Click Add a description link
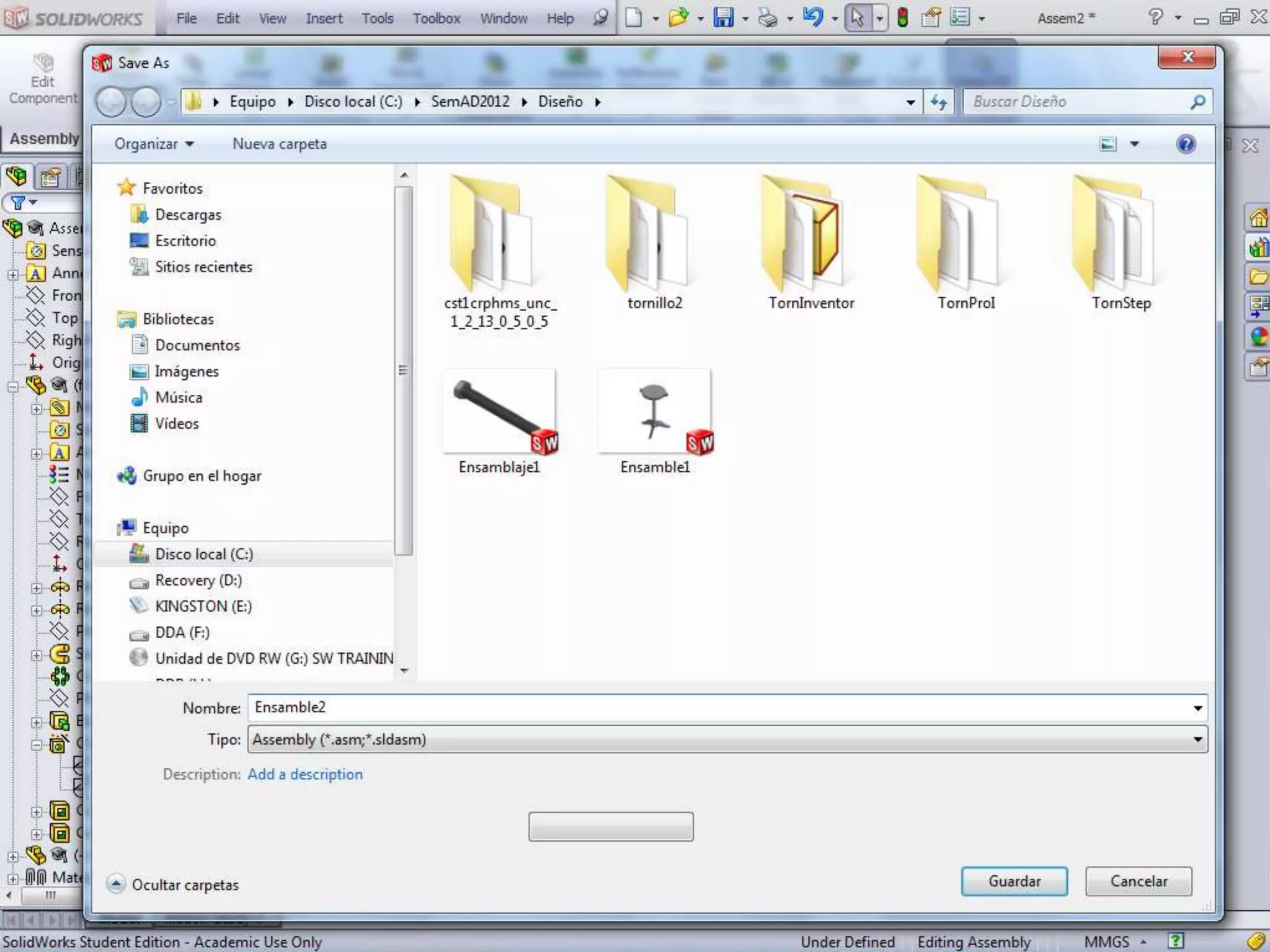 point(305,774)
